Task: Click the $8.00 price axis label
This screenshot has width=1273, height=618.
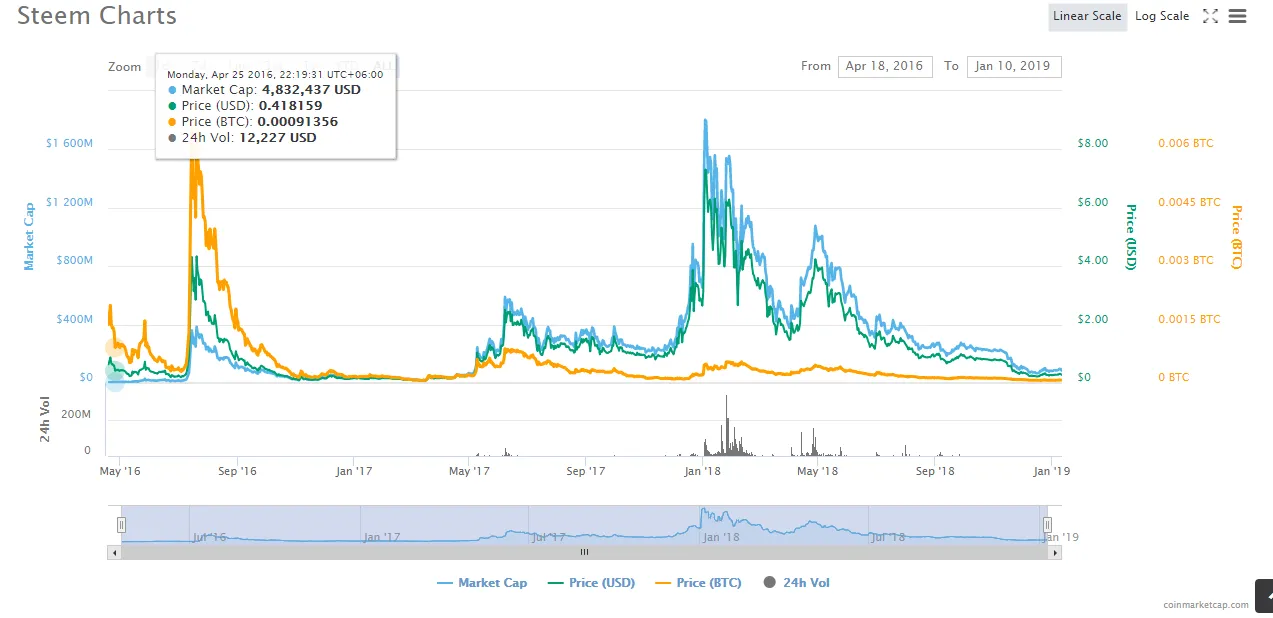Action: [1092, 143]
